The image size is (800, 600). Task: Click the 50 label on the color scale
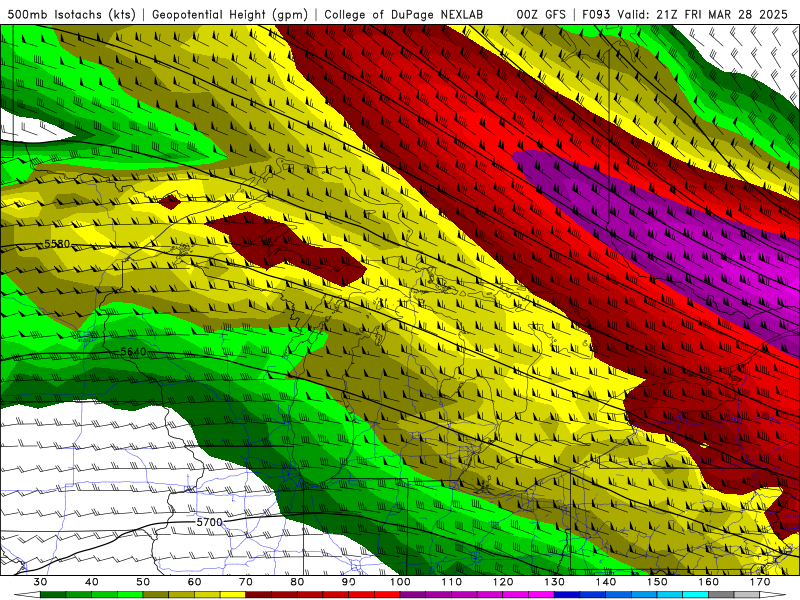(x=143, y=582)
